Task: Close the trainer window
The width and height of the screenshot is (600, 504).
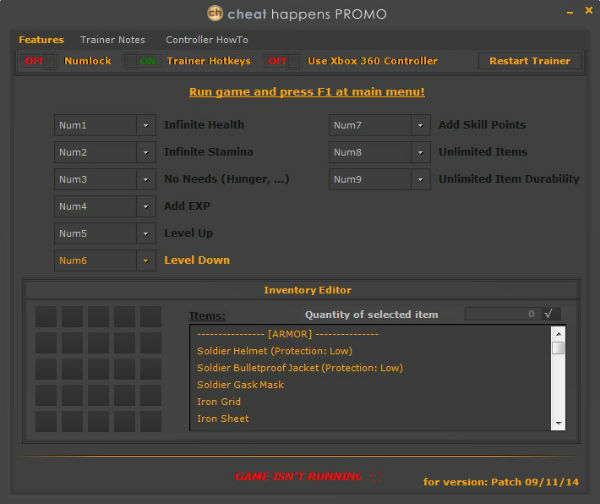Action: click(589, 11)
